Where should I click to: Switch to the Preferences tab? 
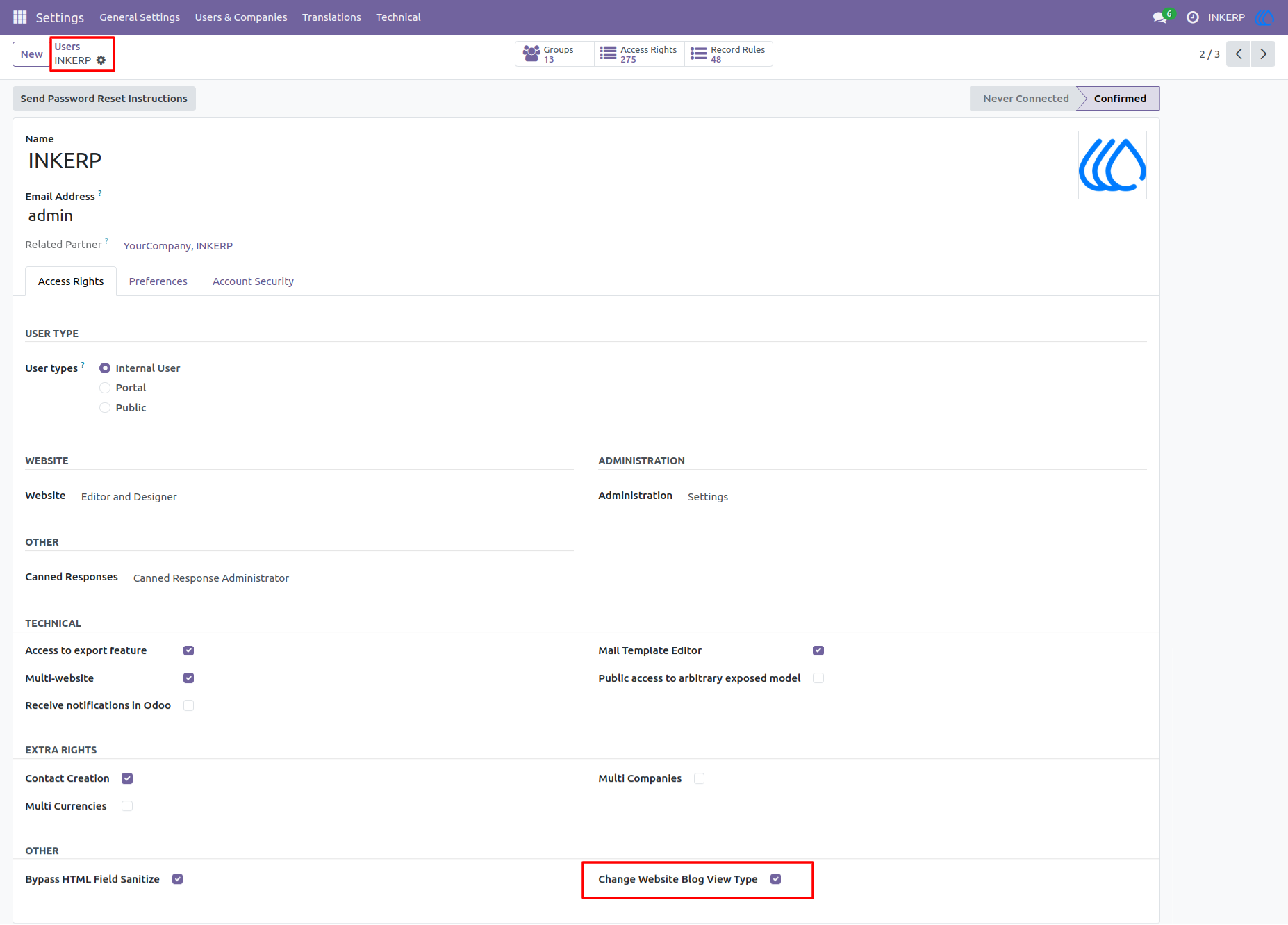(x=158, y=281)
